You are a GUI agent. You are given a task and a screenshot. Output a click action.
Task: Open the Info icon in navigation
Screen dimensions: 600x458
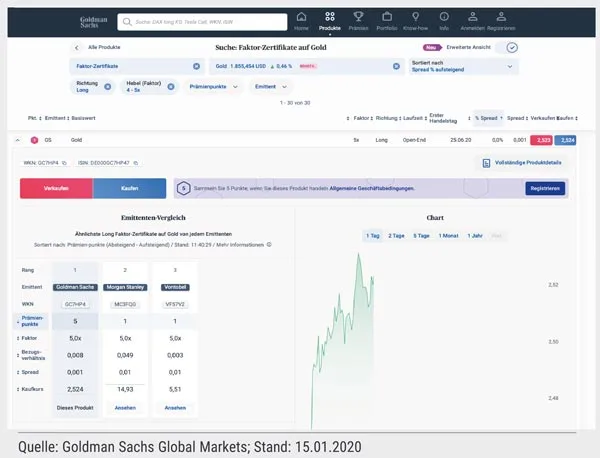[444, 17]
